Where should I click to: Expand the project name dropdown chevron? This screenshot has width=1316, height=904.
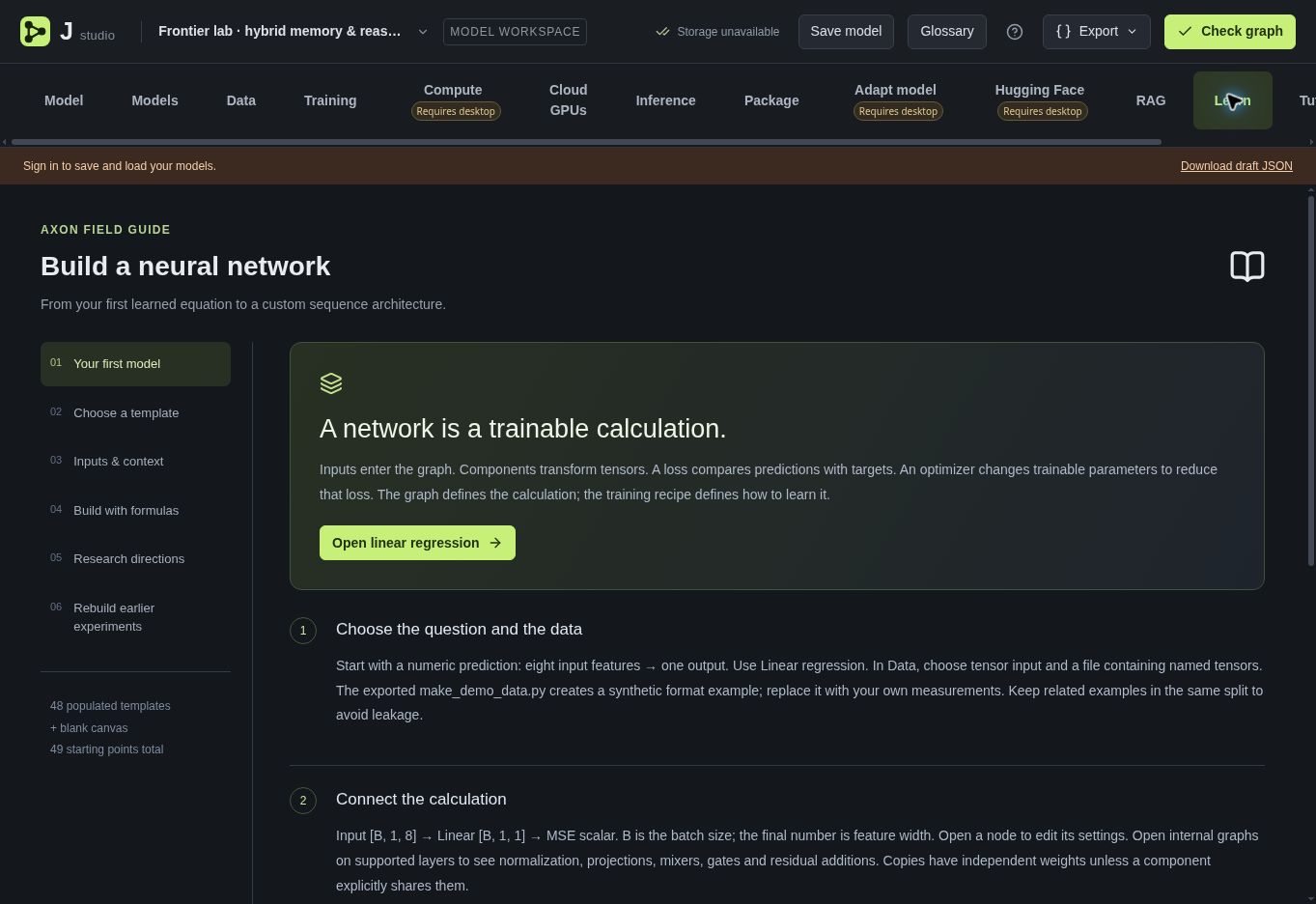pos(422,32)
